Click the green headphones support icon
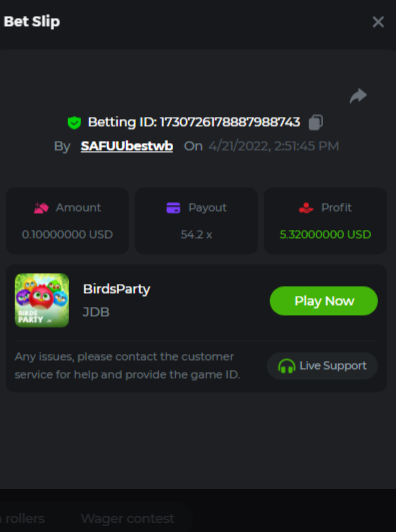This screenshot has width=396, height=532. tap(287, 366)
